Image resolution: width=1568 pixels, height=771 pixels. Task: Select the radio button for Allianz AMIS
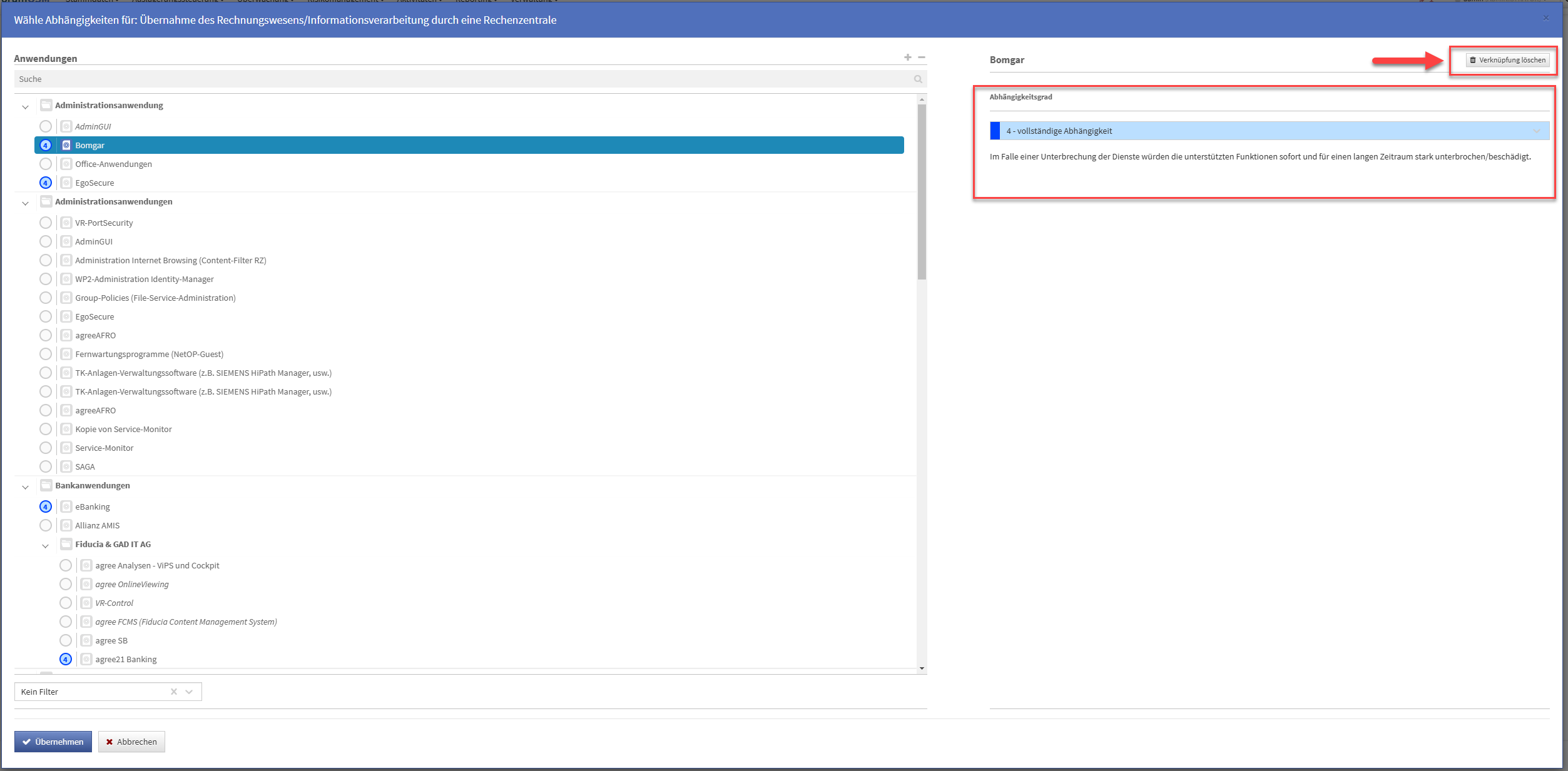point(46,525)
